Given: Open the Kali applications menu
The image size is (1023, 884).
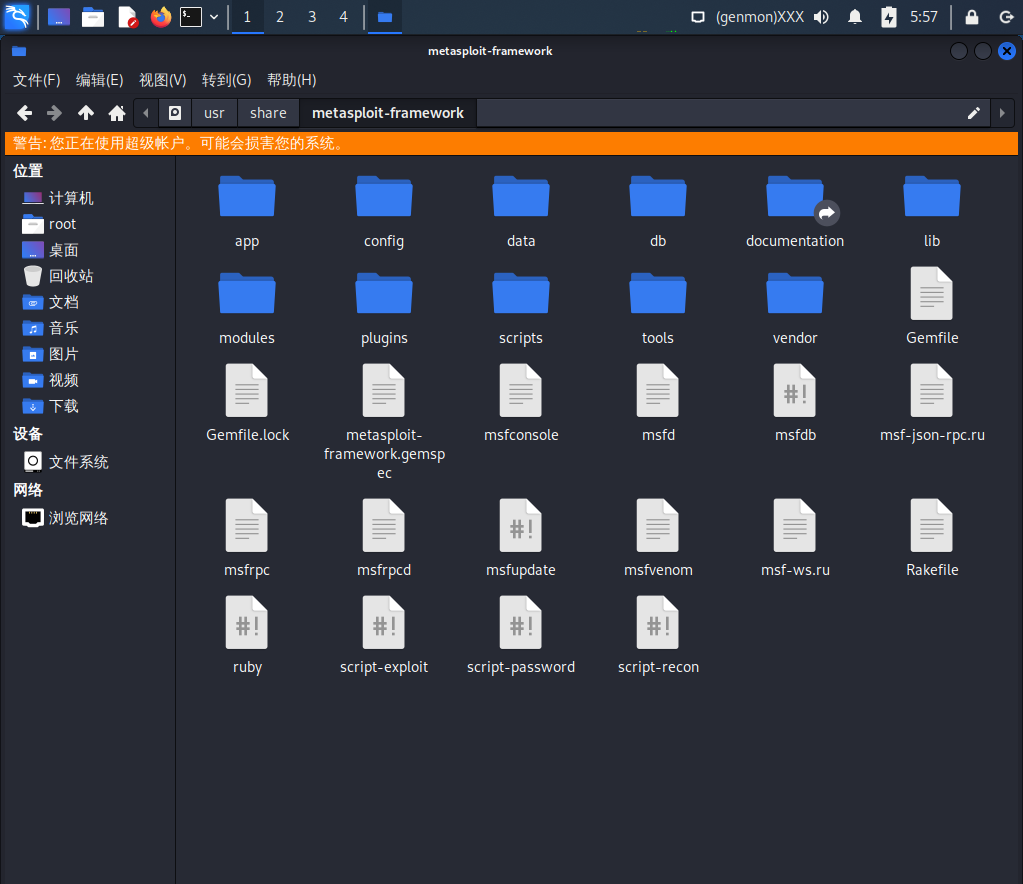Looking at the screenshot, I should (17, 16).
